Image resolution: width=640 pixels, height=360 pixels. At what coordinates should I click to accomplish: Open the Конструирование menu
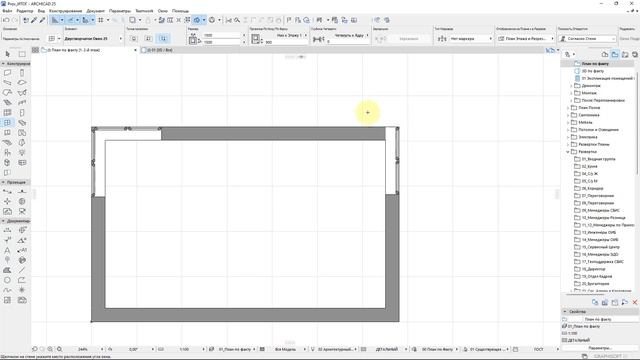65,11
